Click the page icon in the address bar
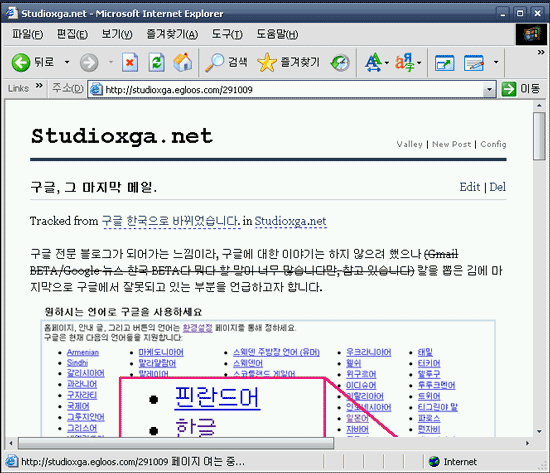The width and height of the screenshot is (550, 473). tap(96, 90)
